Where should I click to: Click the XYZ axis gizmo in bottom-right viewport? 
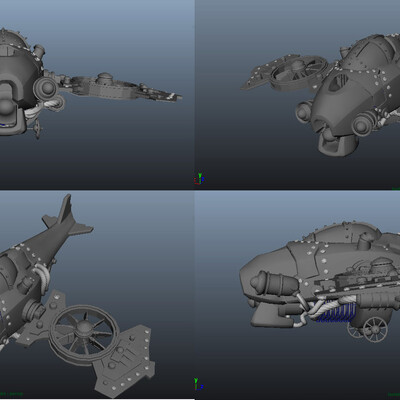(x=199, y=384)
